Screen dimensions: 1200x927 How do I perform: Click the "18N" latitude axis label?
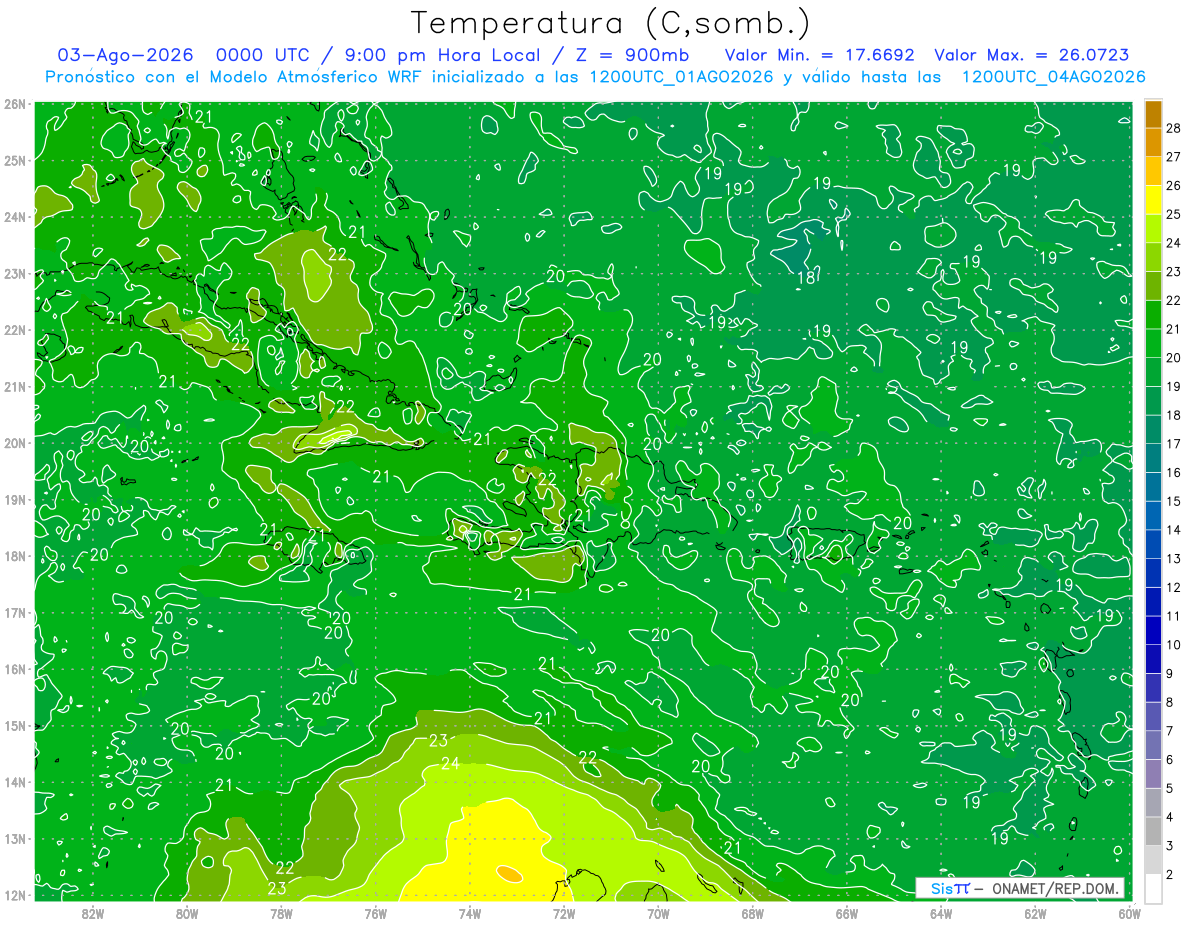pos(15,556)
